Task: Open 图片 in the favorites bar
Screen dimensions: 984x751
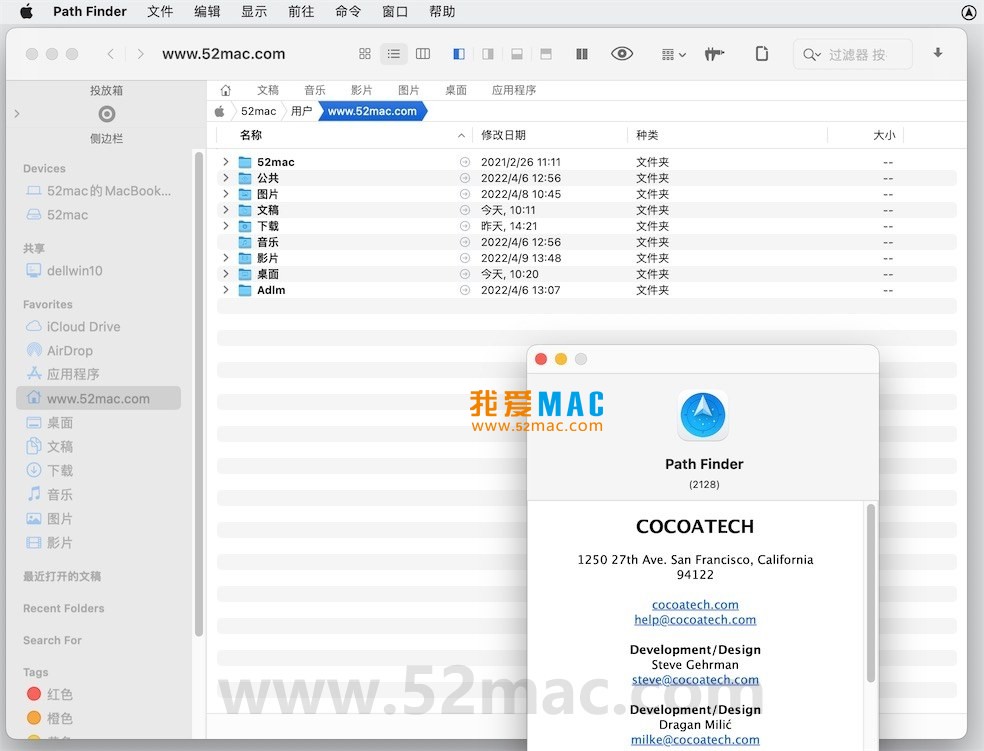Action: coord(409,90)
